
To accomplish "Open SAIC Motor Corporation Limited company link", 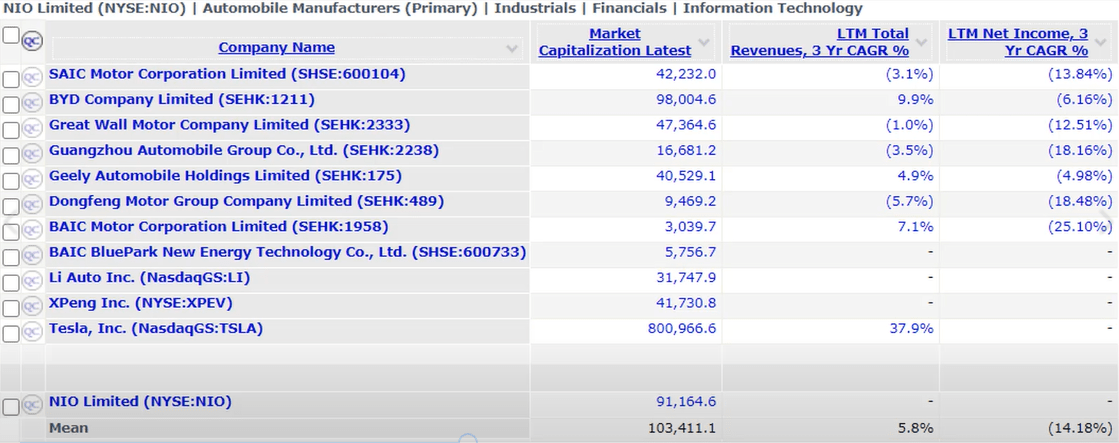I will tap(227, 73).
